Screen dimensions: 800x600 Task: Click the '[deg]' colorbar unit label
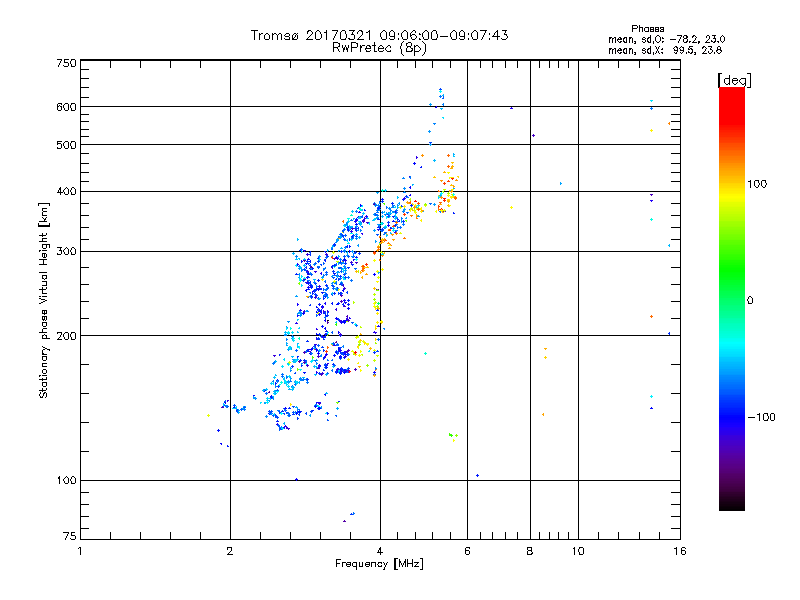734,80
